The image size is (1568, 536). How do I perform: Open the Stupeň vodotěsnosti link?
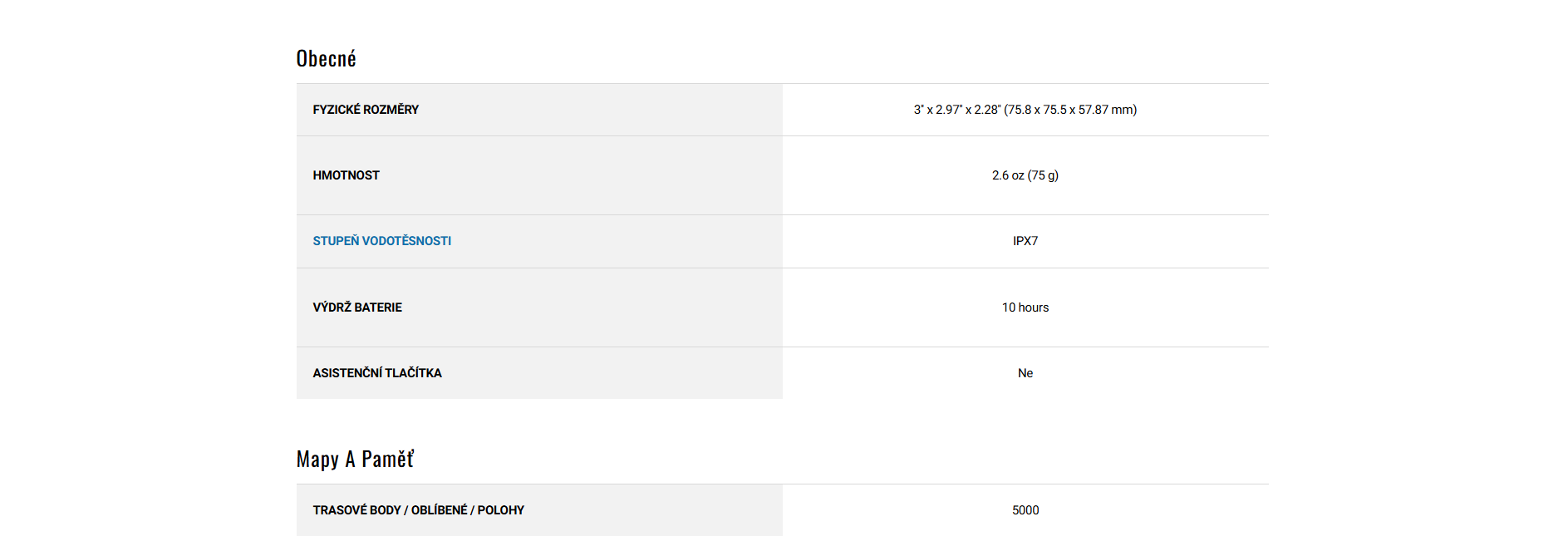pyautogui.click(x=381, y=241)
